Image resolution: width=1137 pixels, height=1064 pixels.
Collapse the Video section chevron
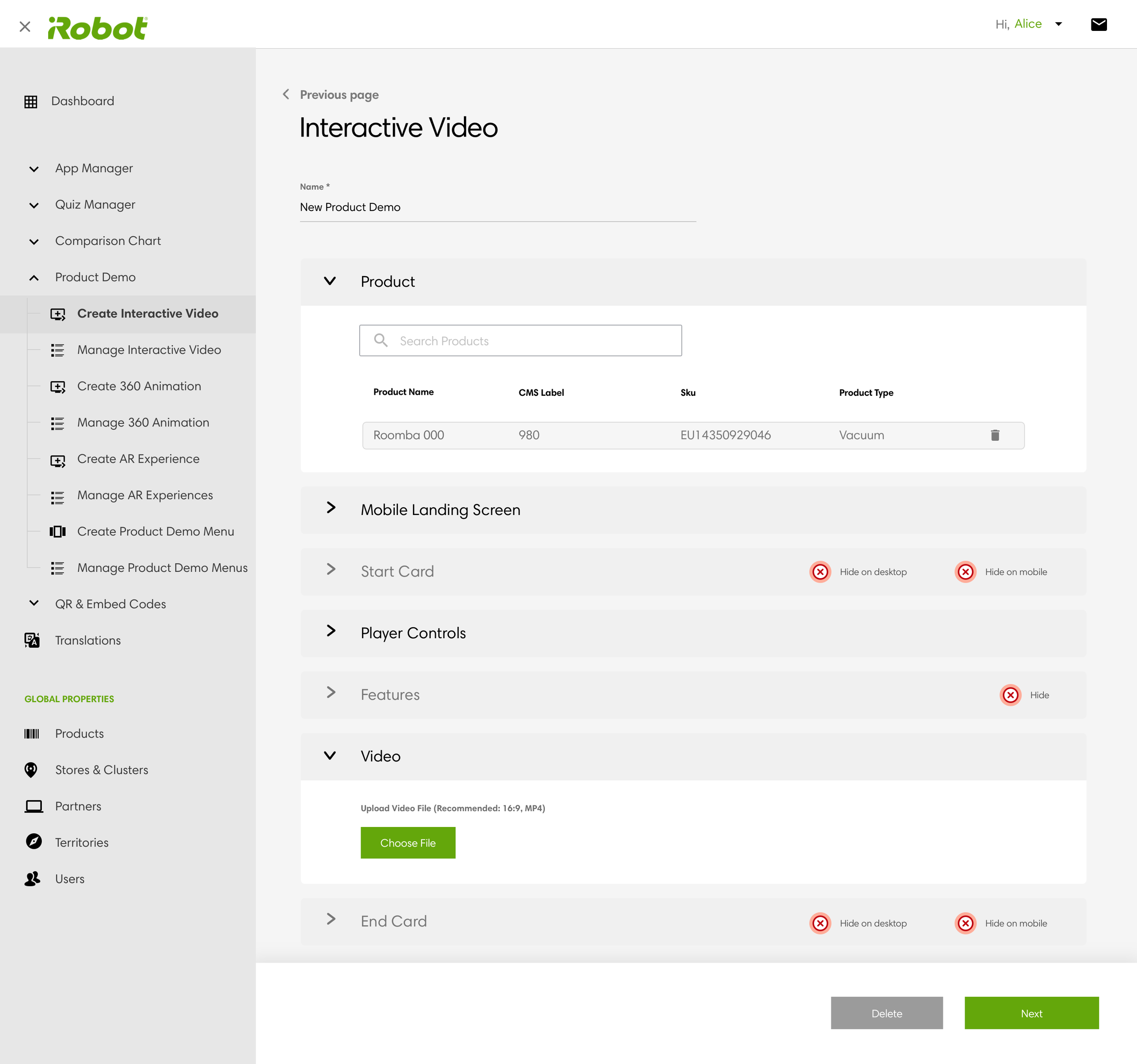click(330, 756)
